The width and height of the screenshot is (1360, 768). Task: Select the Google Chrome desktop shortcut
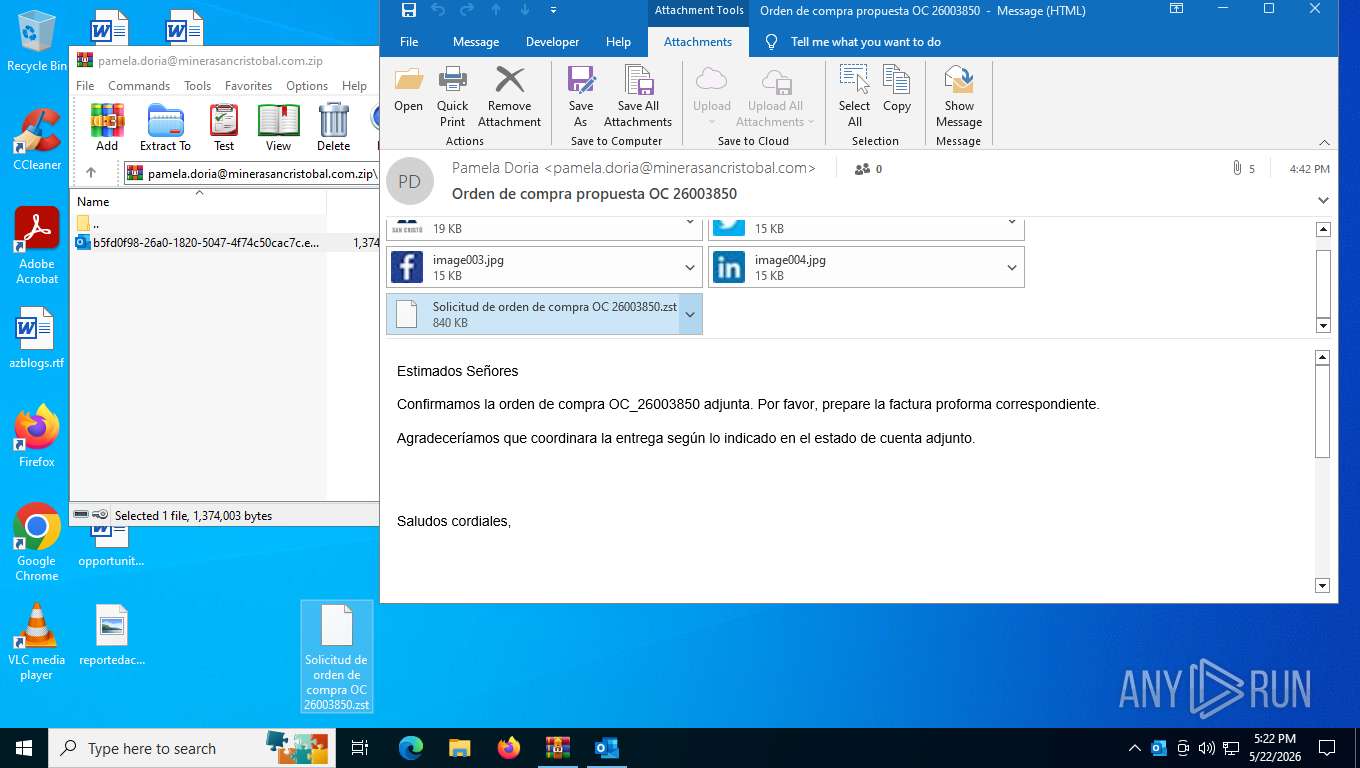(x=37, y=542)
